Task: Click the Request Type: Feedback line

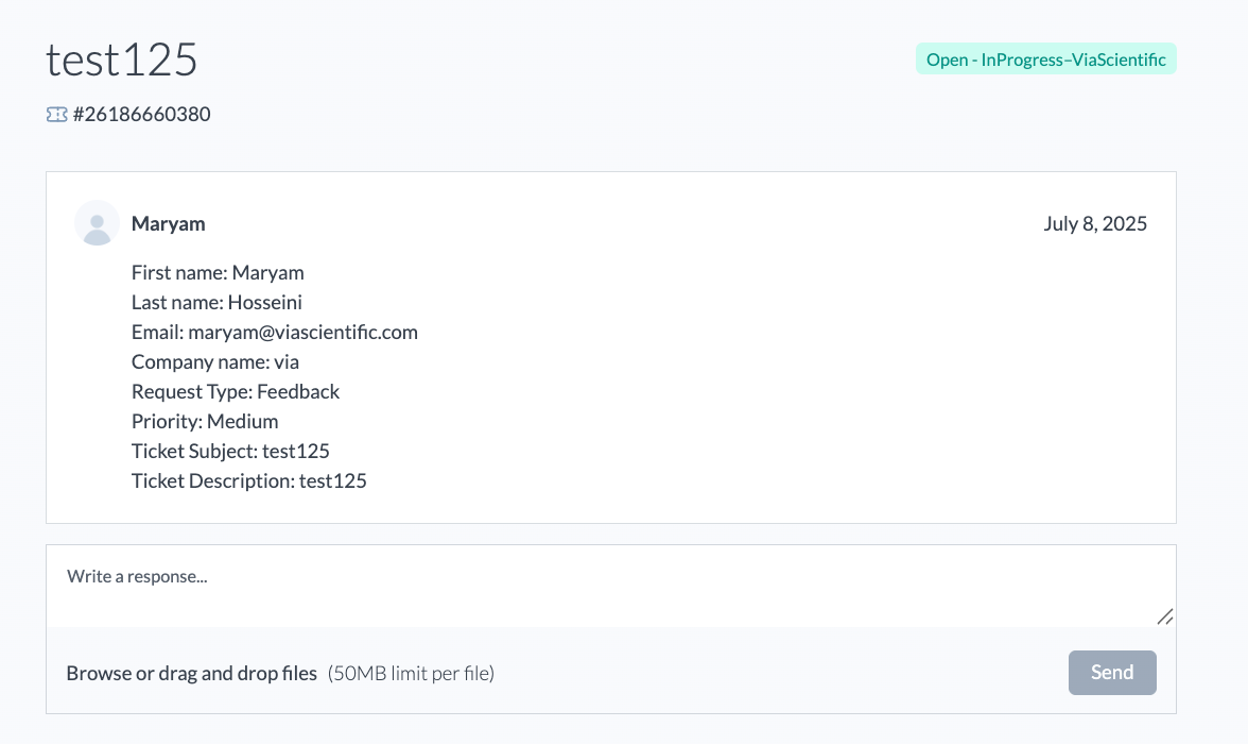Action: (235, 391)
